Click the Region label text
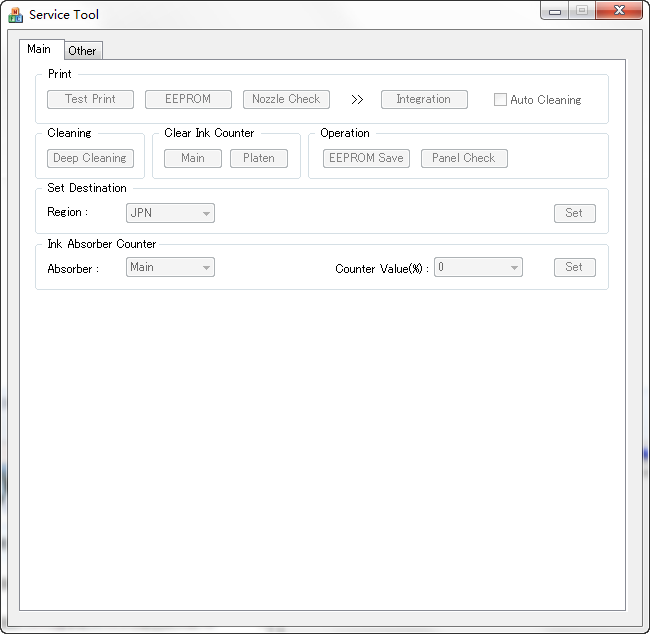 click(68, 212)
